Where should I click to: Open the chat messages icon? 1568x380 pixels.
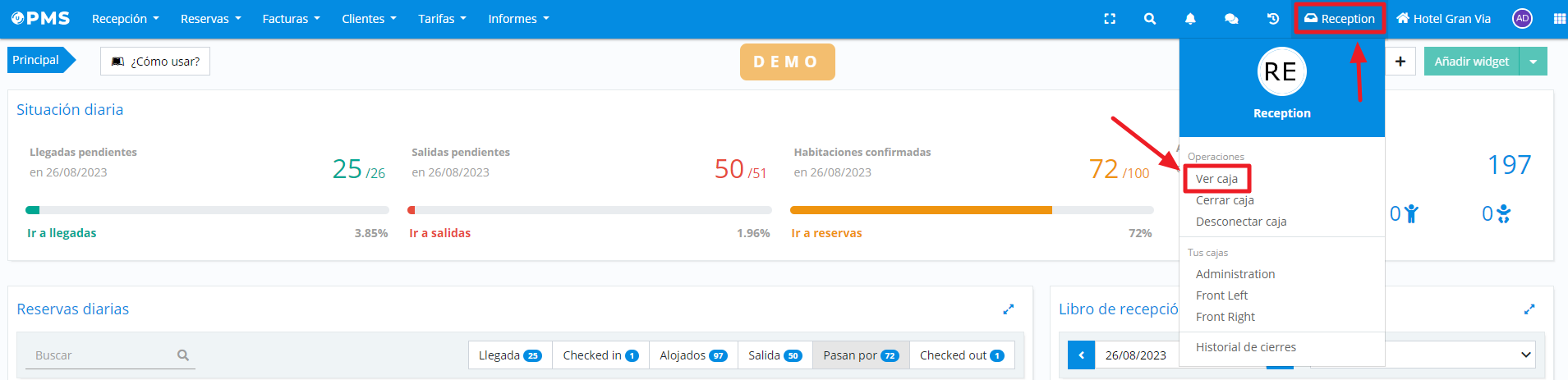tap(1231, 19)
